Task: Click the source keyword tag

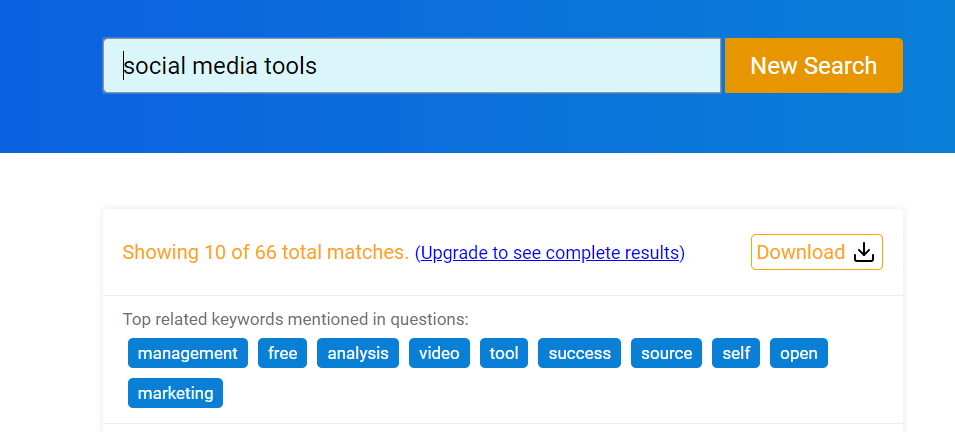Action: point(666,353)
